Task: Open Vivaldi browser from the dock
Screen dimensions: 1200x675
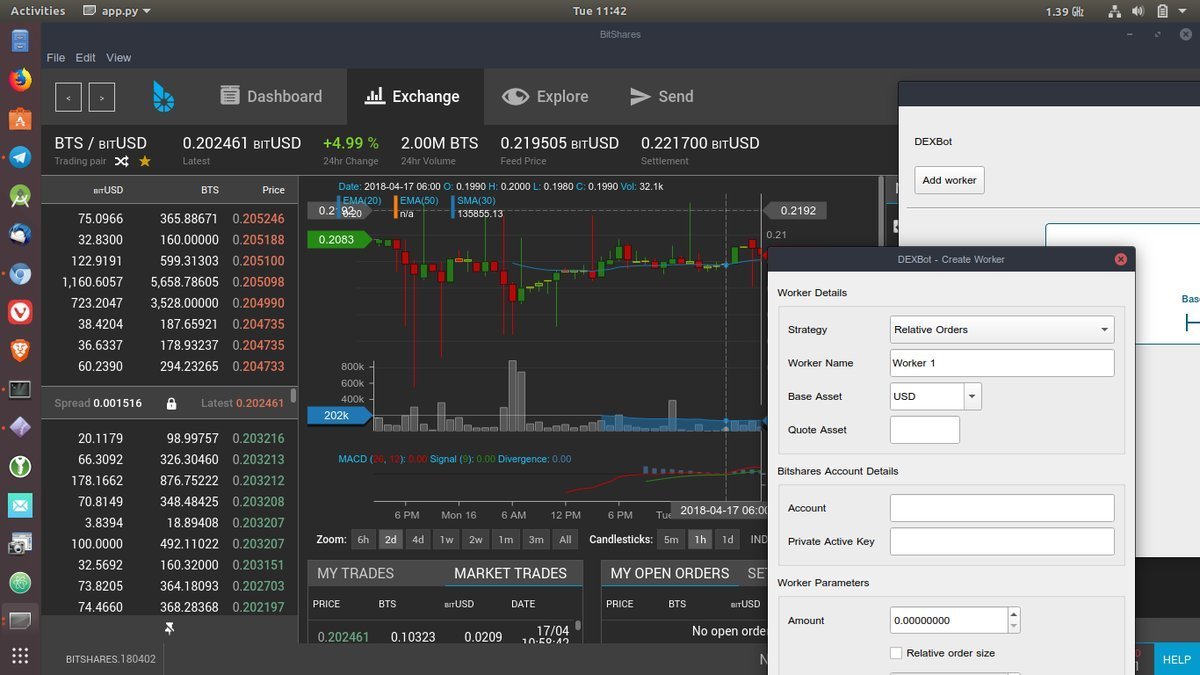Action: coord(20,312)
